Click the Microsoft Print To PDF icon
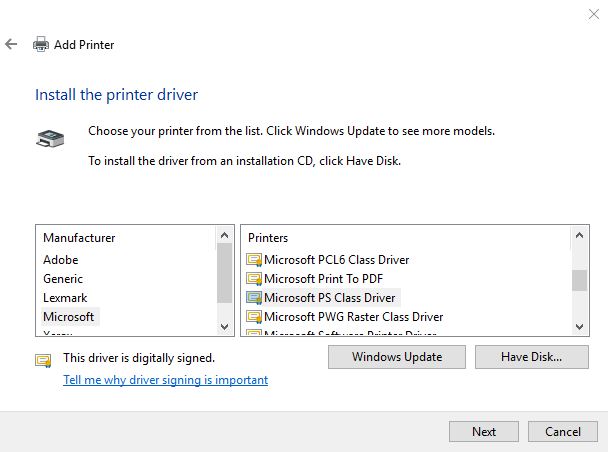Screen dimensions: 608x452 click(254, 279)
